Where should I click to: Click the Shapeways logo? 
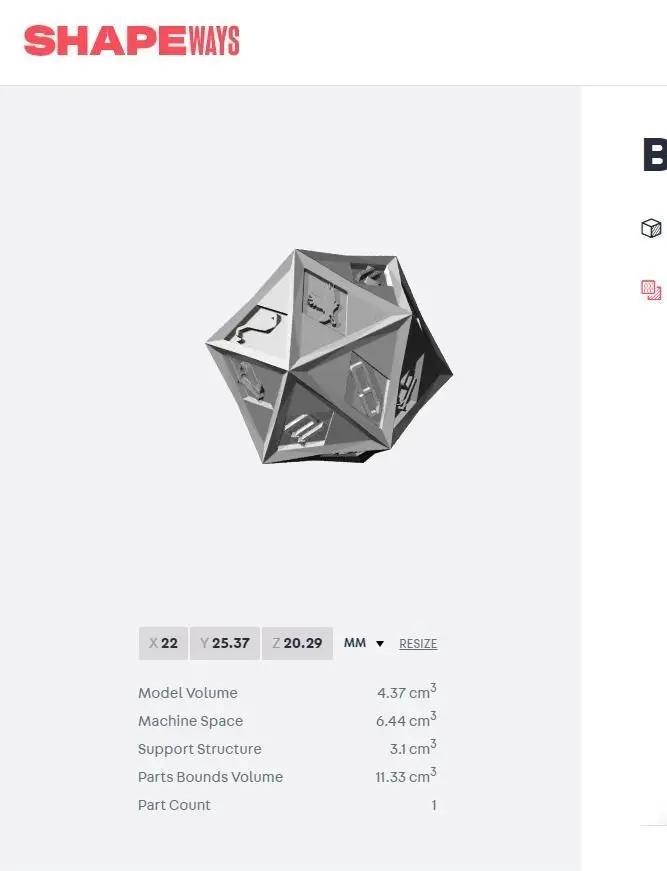click(x=131, y=41)
